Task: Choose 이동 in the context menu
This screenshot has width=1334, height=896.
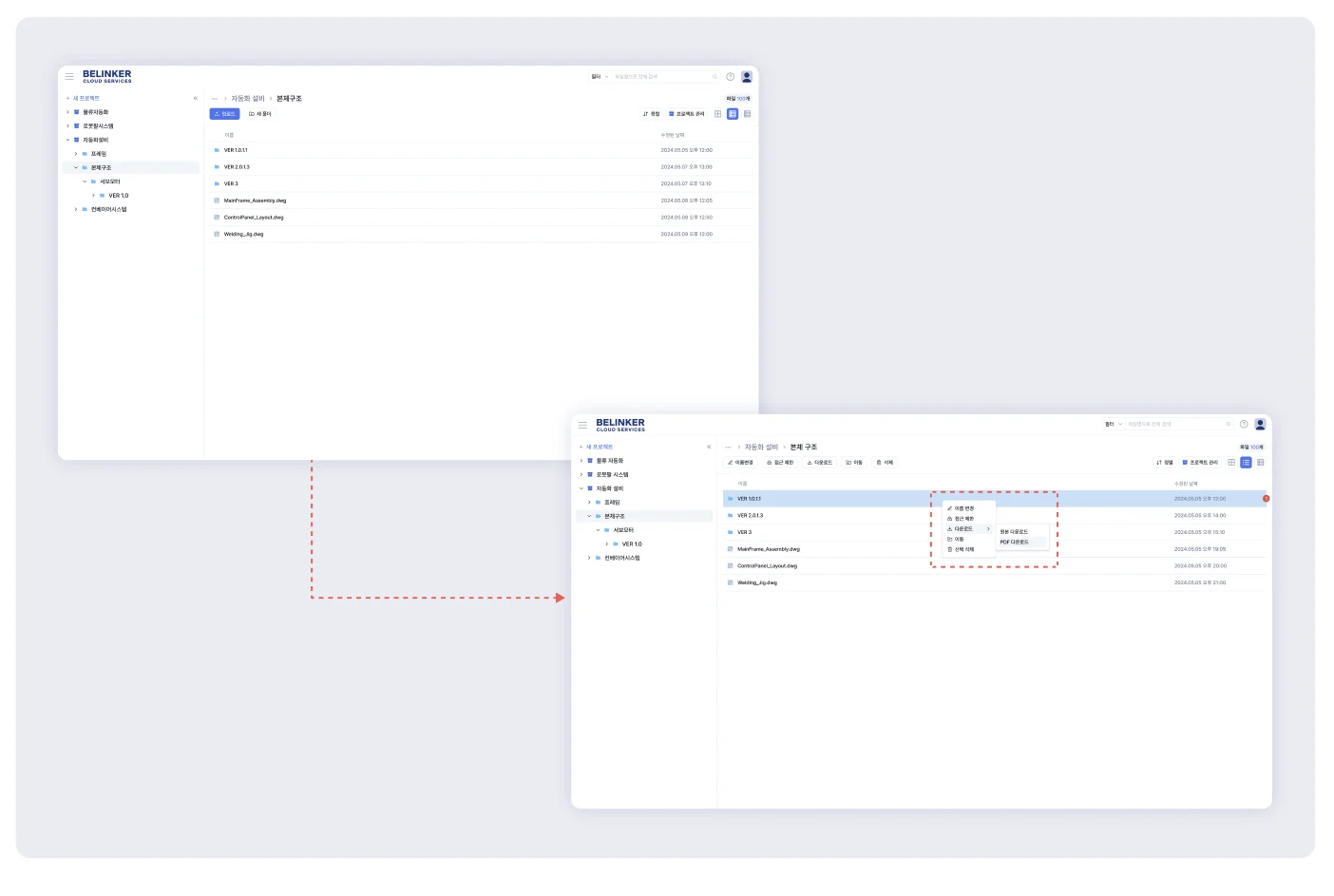Action: pos(969,540)
